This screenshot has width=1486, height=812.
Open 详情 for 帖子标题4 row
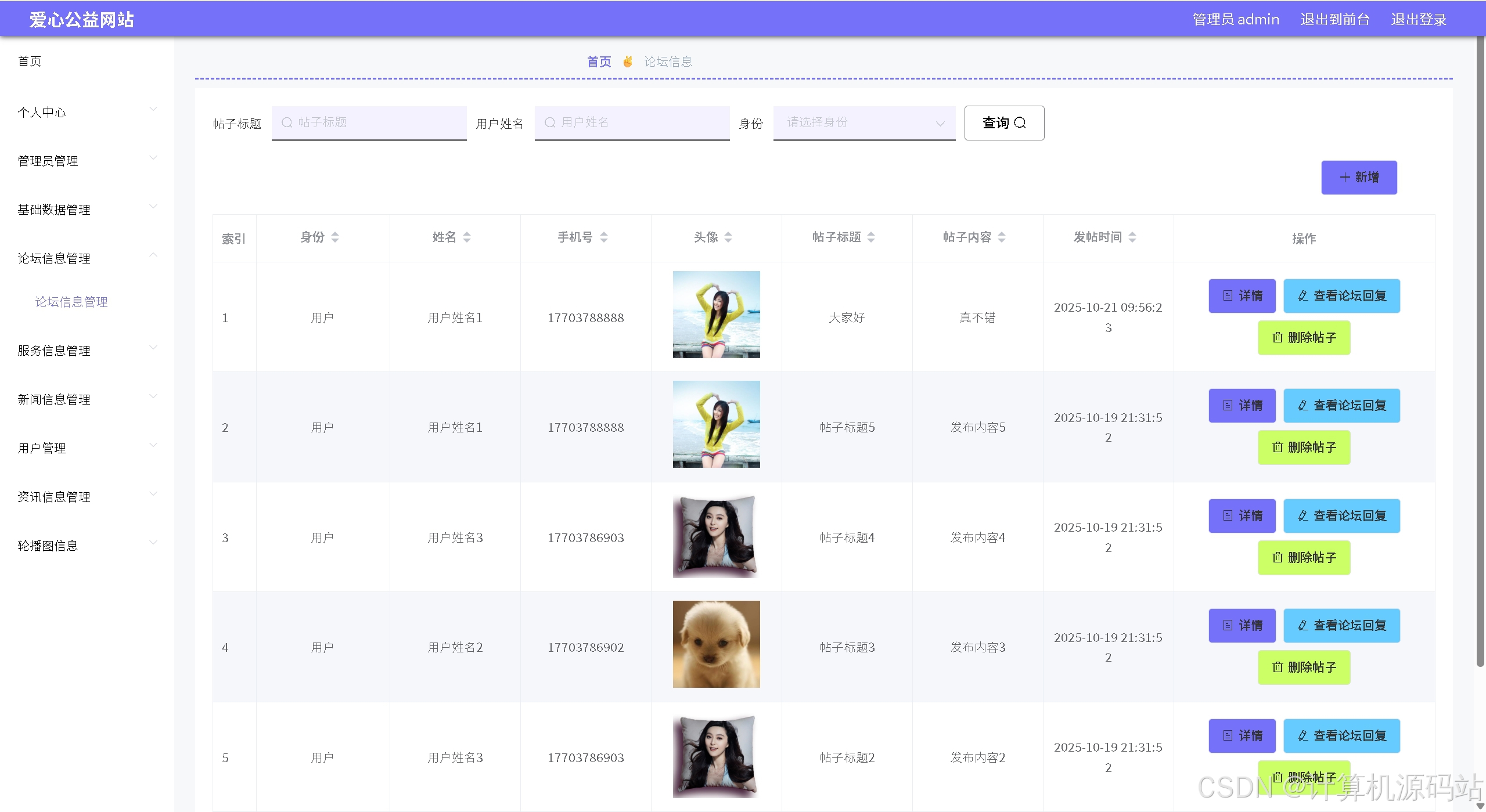click(x=1242, y=516)
